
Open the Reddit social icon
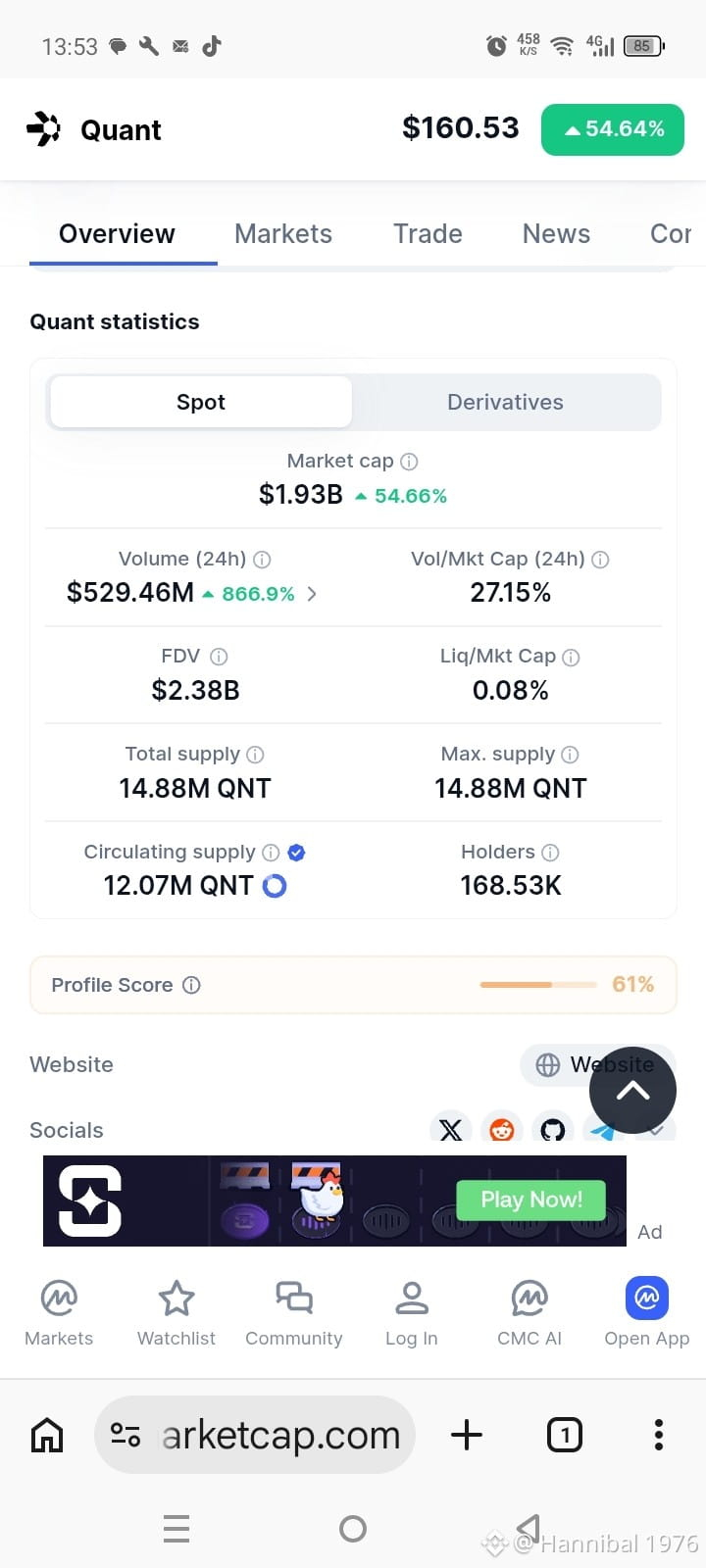click(x=502, y=1129)
